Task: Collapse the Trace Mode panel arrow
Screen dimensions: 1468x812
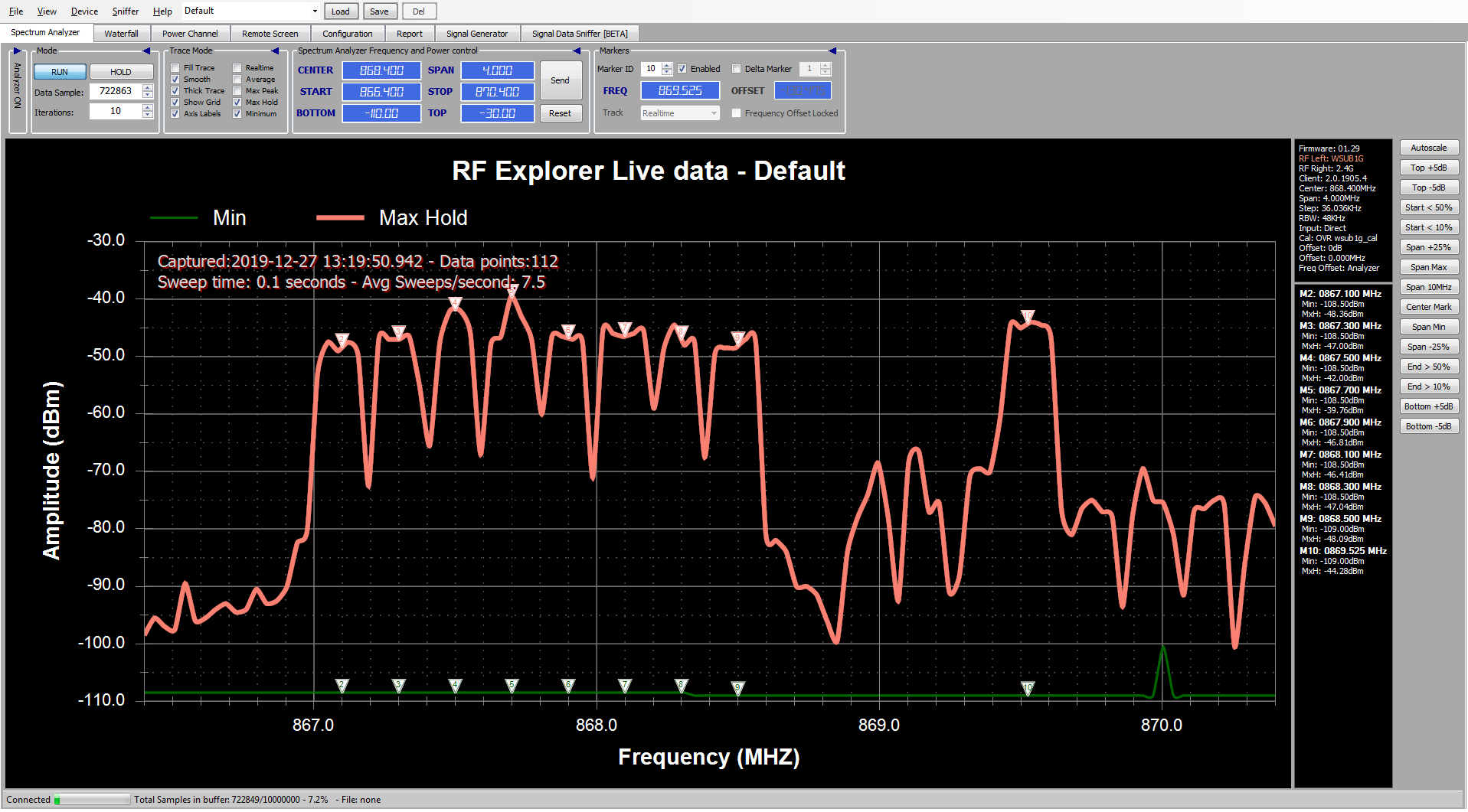Action: point(275,51)
